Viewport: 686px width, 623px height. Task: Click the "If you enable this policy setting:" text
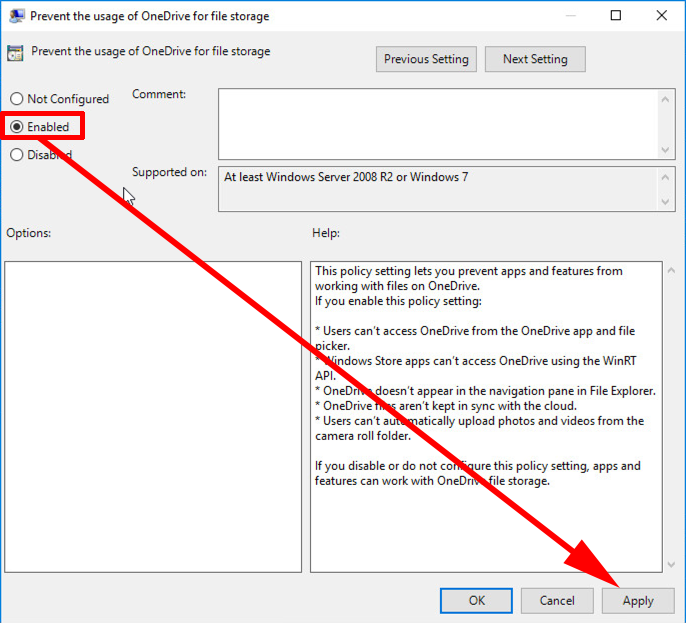point(398,301)
